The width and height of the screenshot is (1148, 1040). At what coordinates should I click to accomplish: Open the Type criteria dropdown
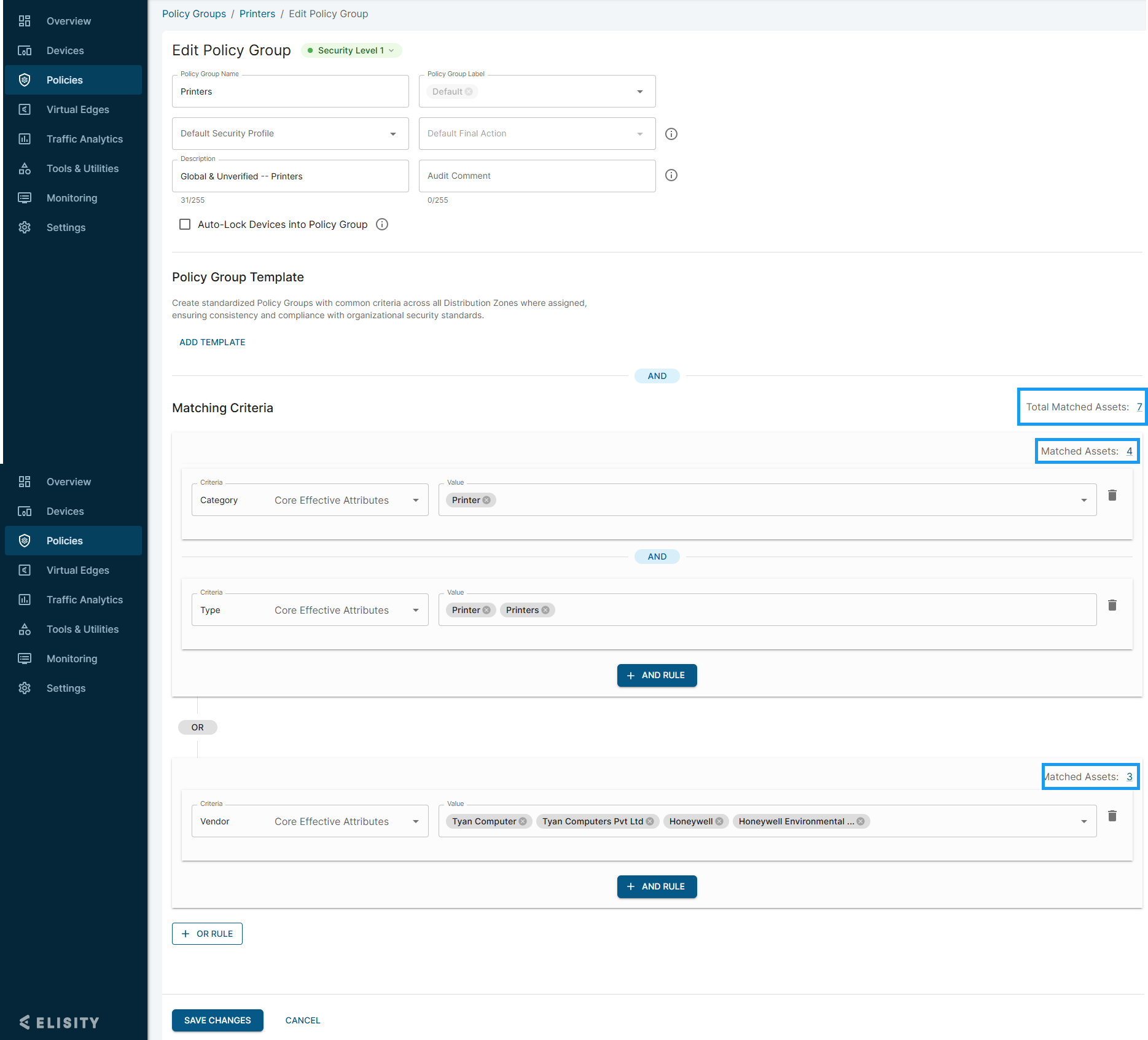(x=310, y=610)
